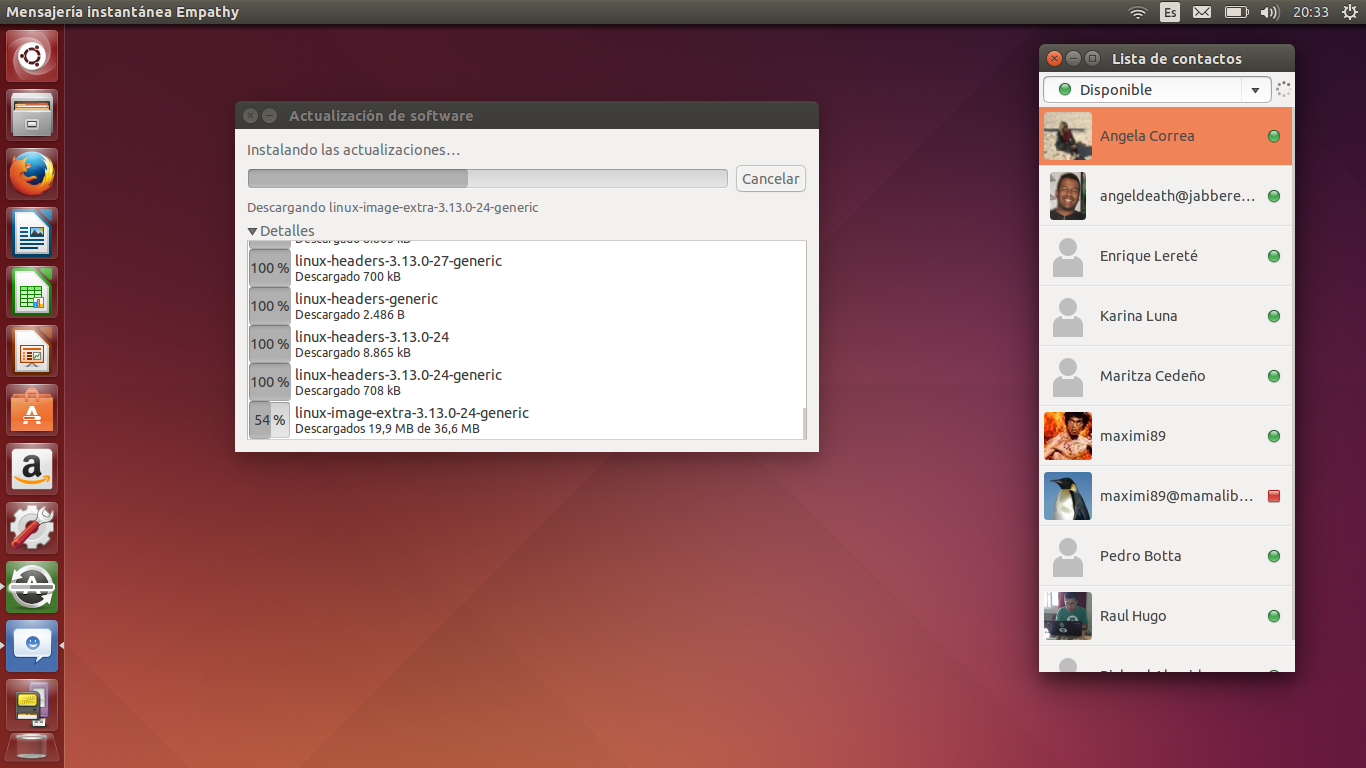This screenshot has width=1366, height=768.
Task: Select contact Maritza Cedeño
Action: [1166, 376]
